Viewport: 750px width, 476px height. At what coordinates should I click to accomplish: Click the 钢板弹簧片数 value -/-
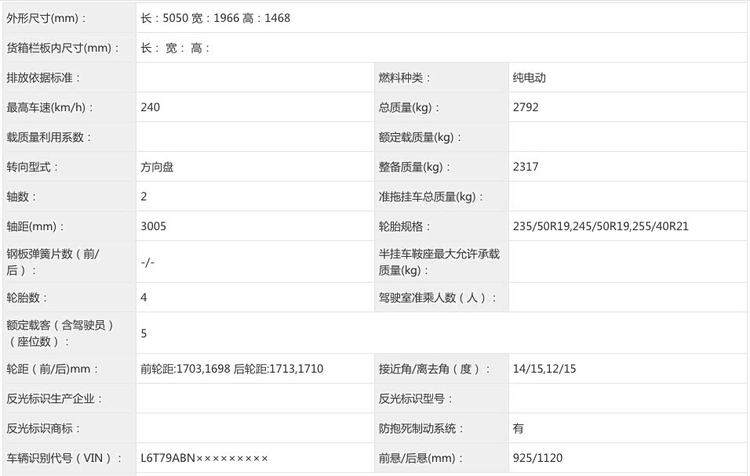click(x=148, y=262)
